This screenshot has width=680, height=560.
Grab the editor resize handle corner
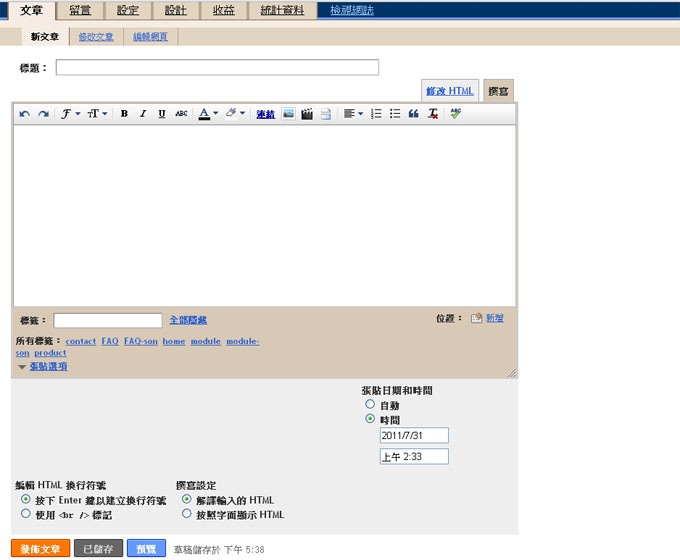point(512,373)
